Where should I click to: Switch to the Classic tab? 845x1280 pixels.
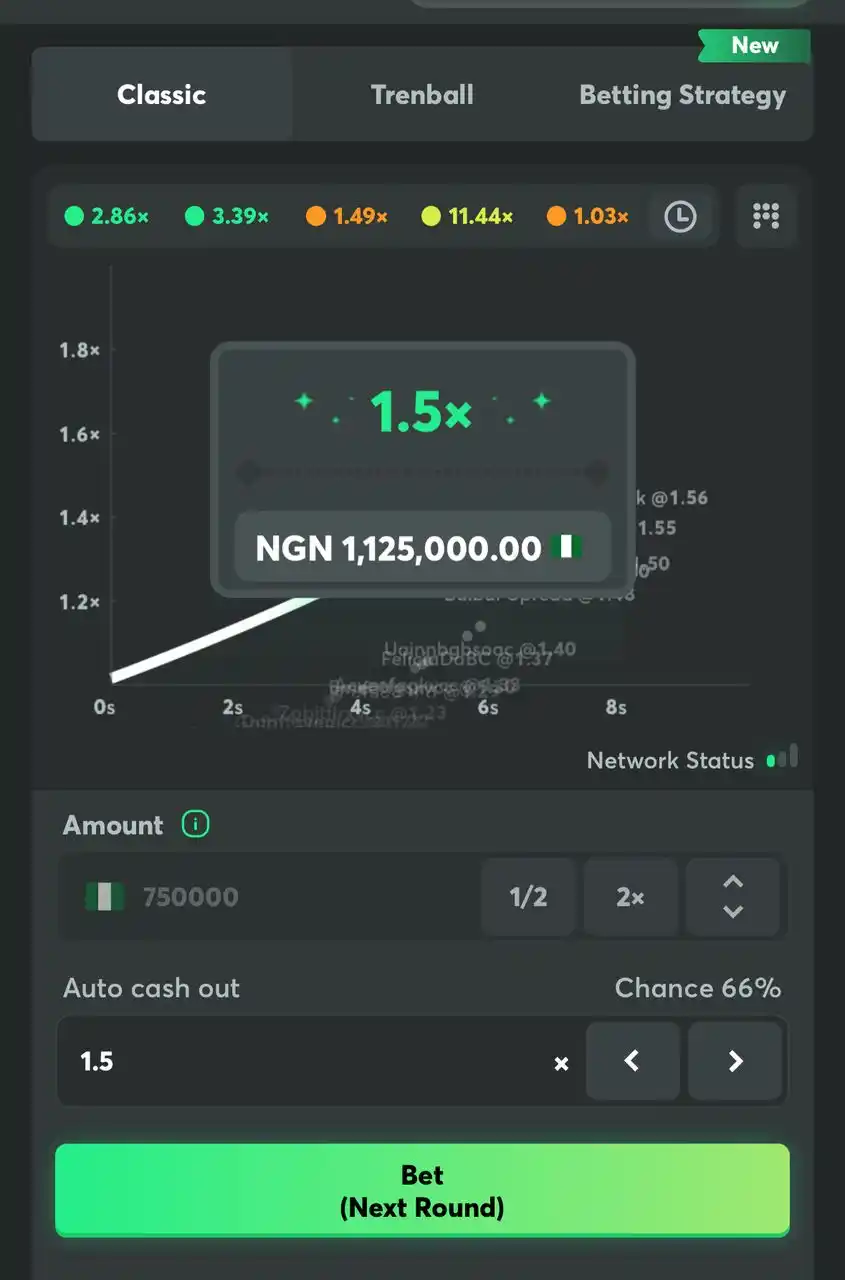[162, 95]
